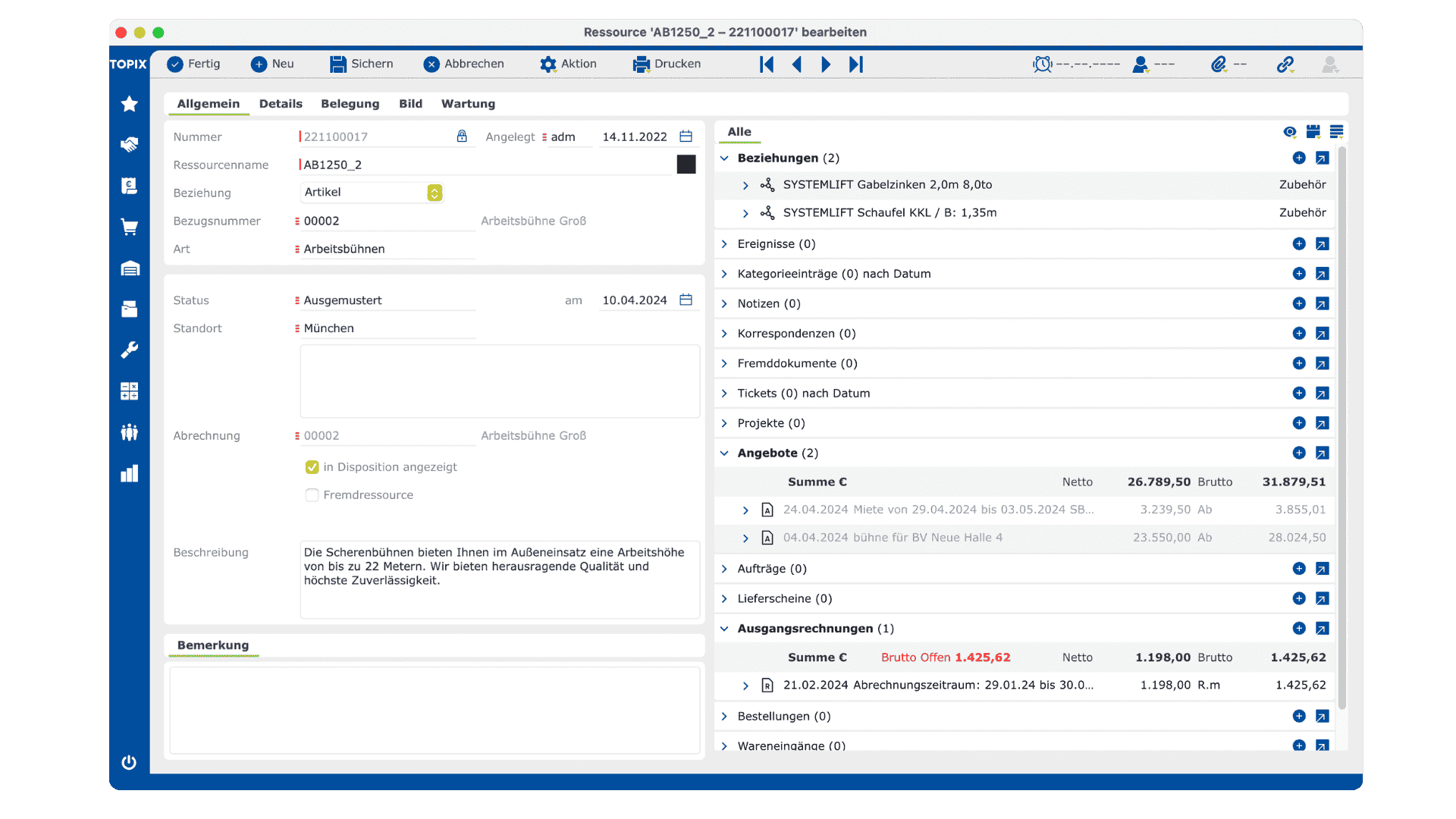Switch to the Wartung tab
Viewport: 1456px width, 819px height.
point(468,104)
